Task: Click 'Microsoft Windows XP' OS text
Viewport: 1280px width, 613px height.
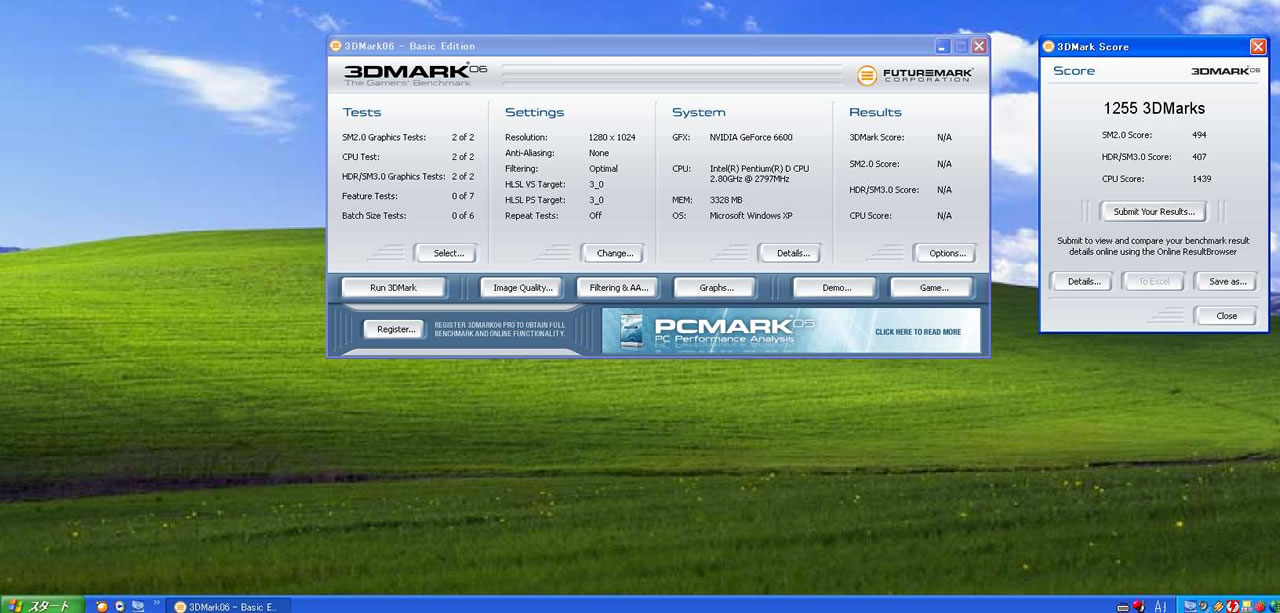Action: pos(751,216)
